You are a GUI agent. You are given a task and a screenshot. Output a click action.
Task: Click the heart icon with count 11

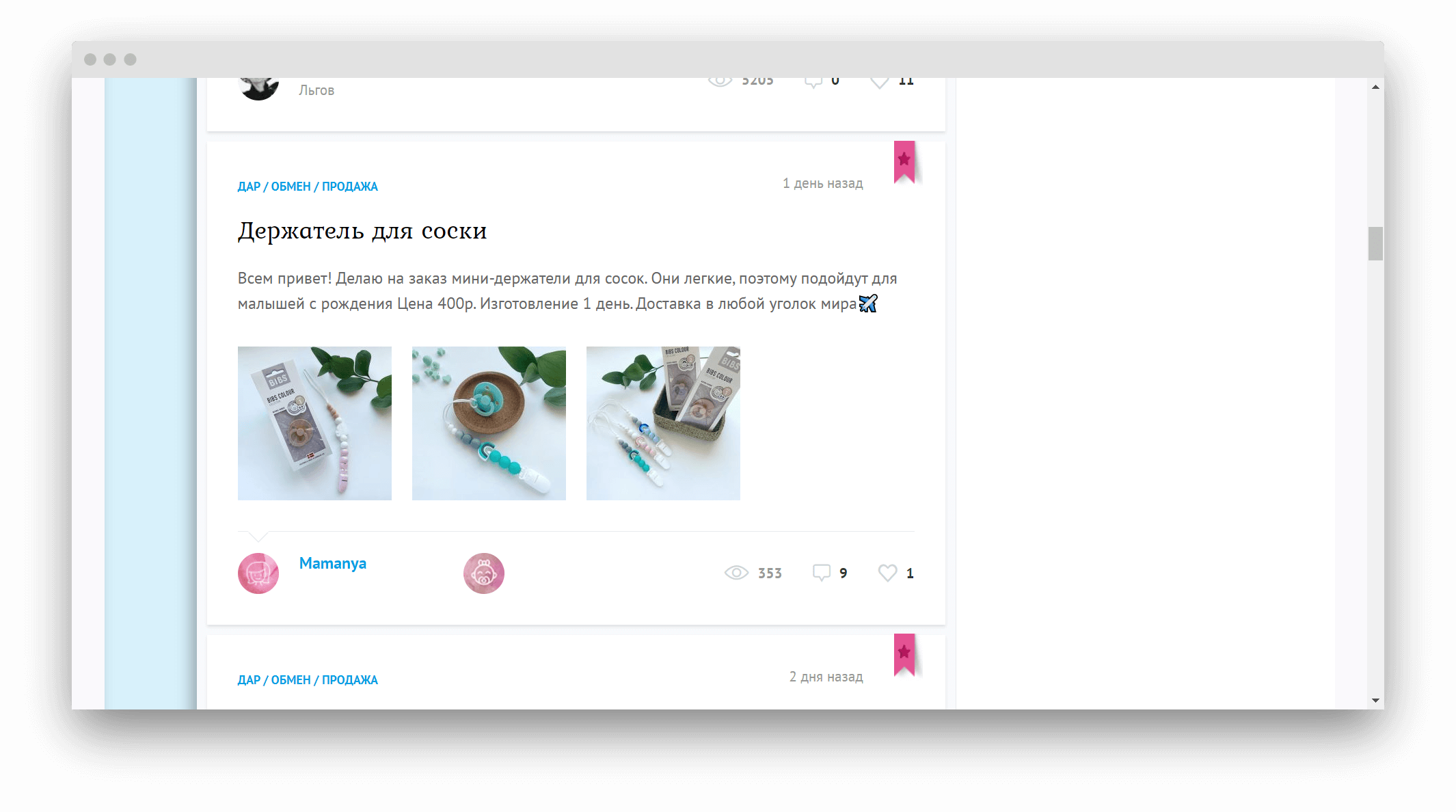(x=880, y=82)
